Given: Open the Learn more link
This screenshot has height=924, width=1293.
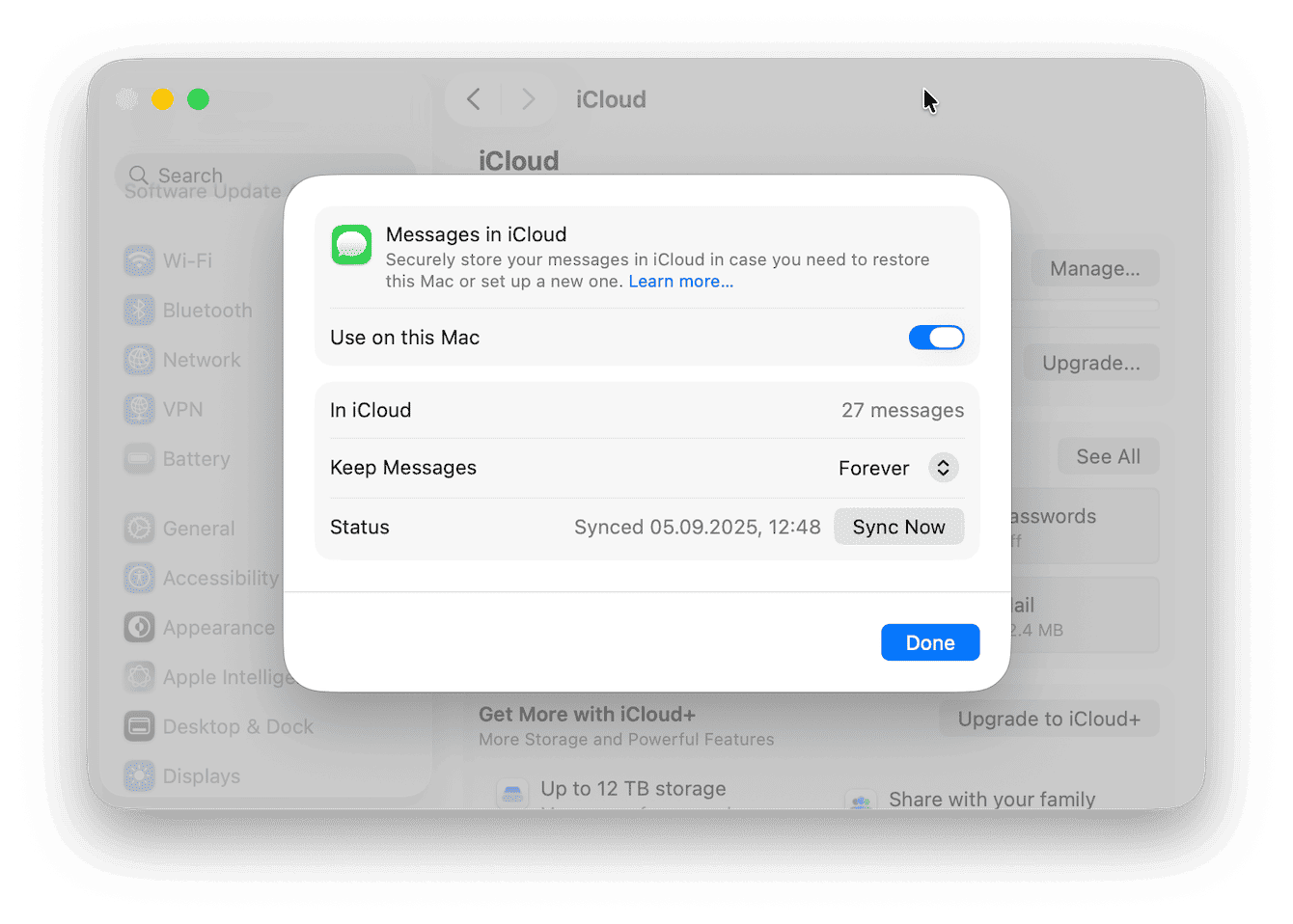Looking at the screenshot, I should pos(680,281).
